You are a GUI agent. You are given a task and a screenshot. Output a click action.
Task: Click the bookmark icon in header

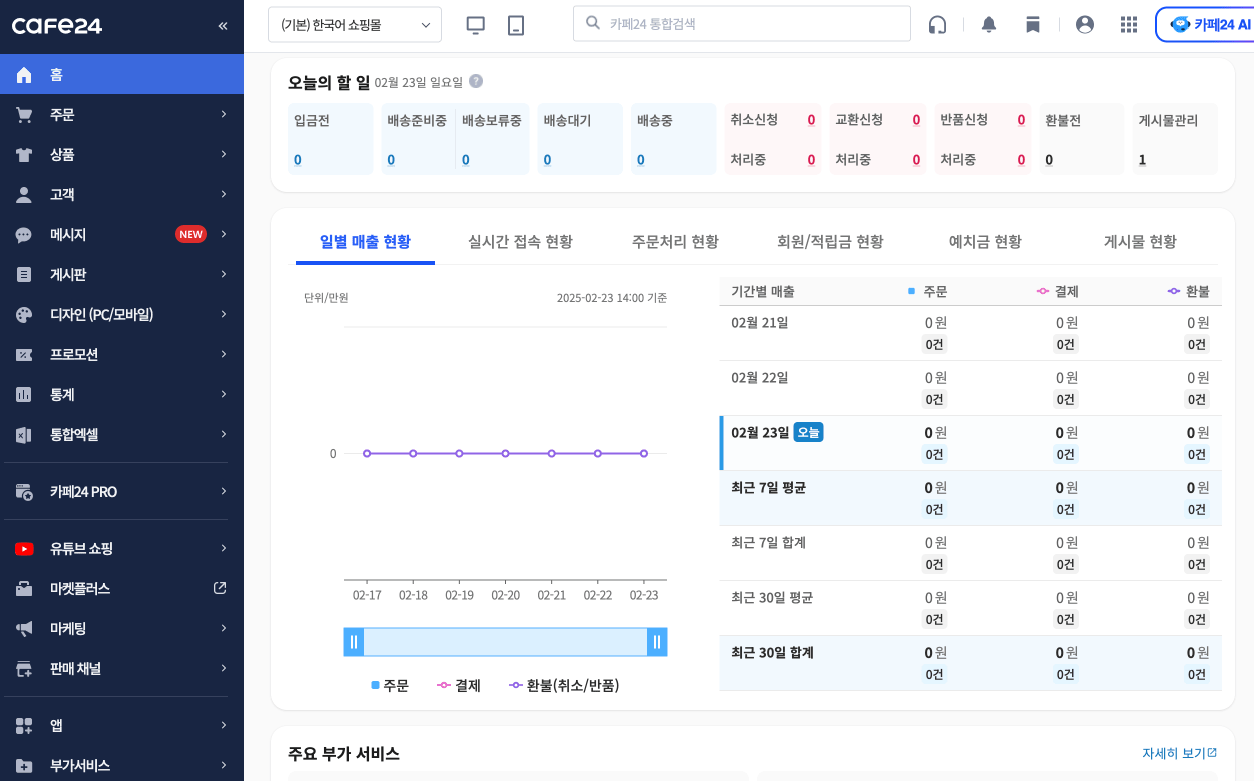[x=1033, y=25]
